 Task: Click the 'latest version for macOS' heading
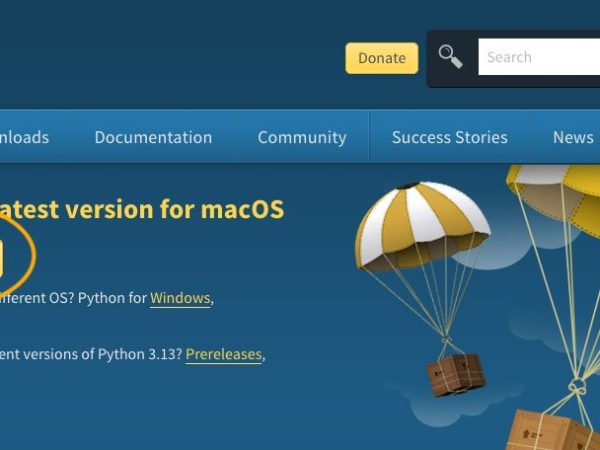tap(142, 209)
